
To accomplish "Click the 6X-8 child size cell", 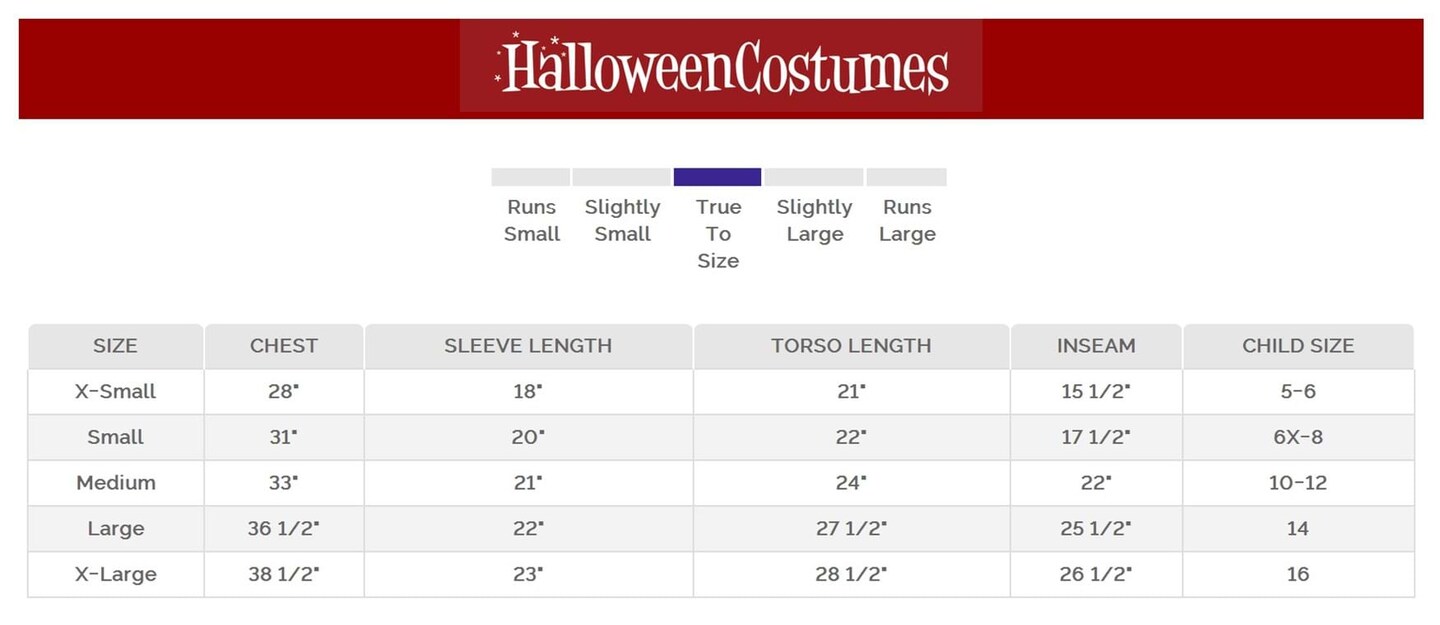I will 1298,437.
